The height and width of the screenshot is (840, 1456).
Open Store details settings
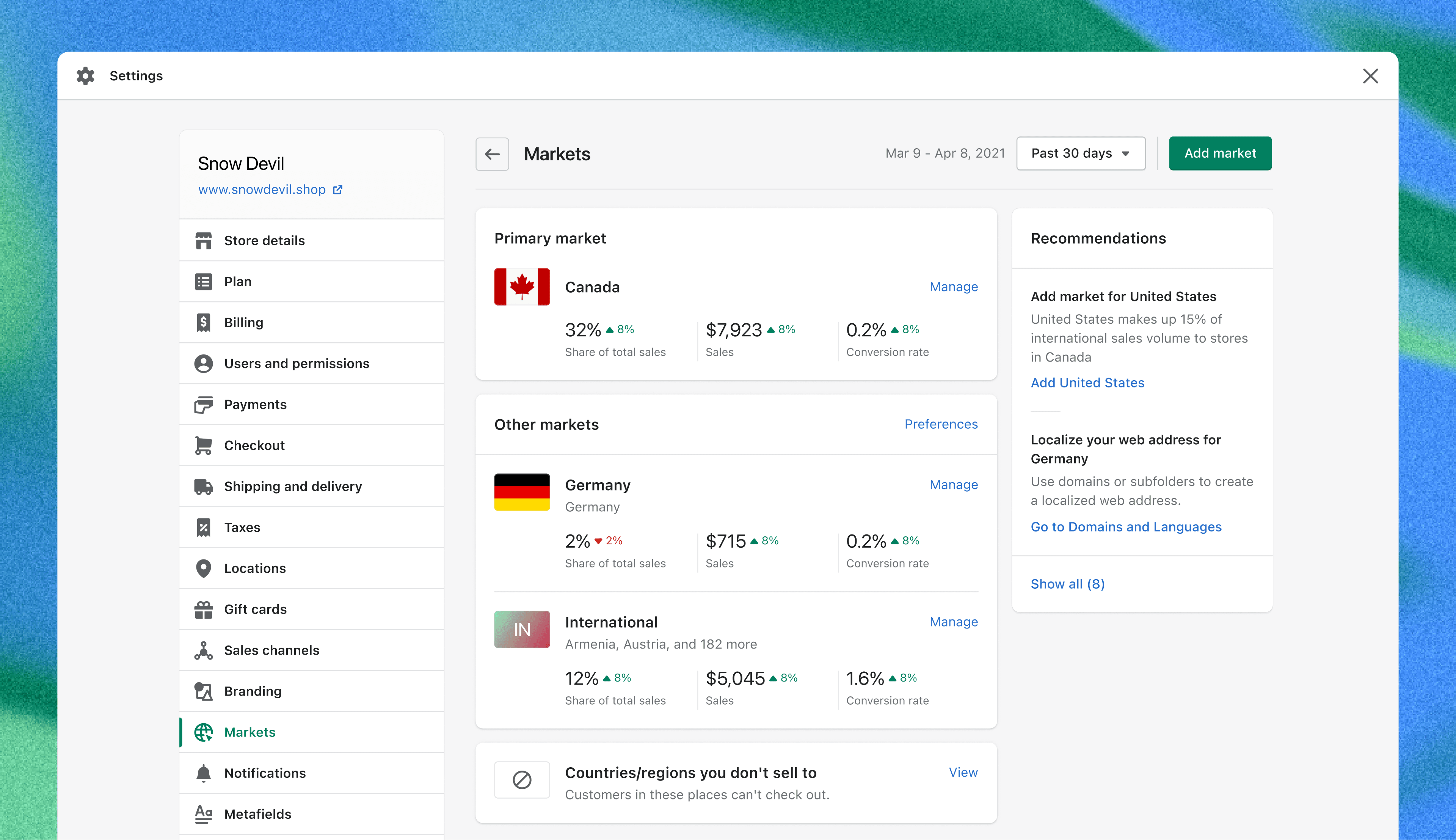click(312, 241)
